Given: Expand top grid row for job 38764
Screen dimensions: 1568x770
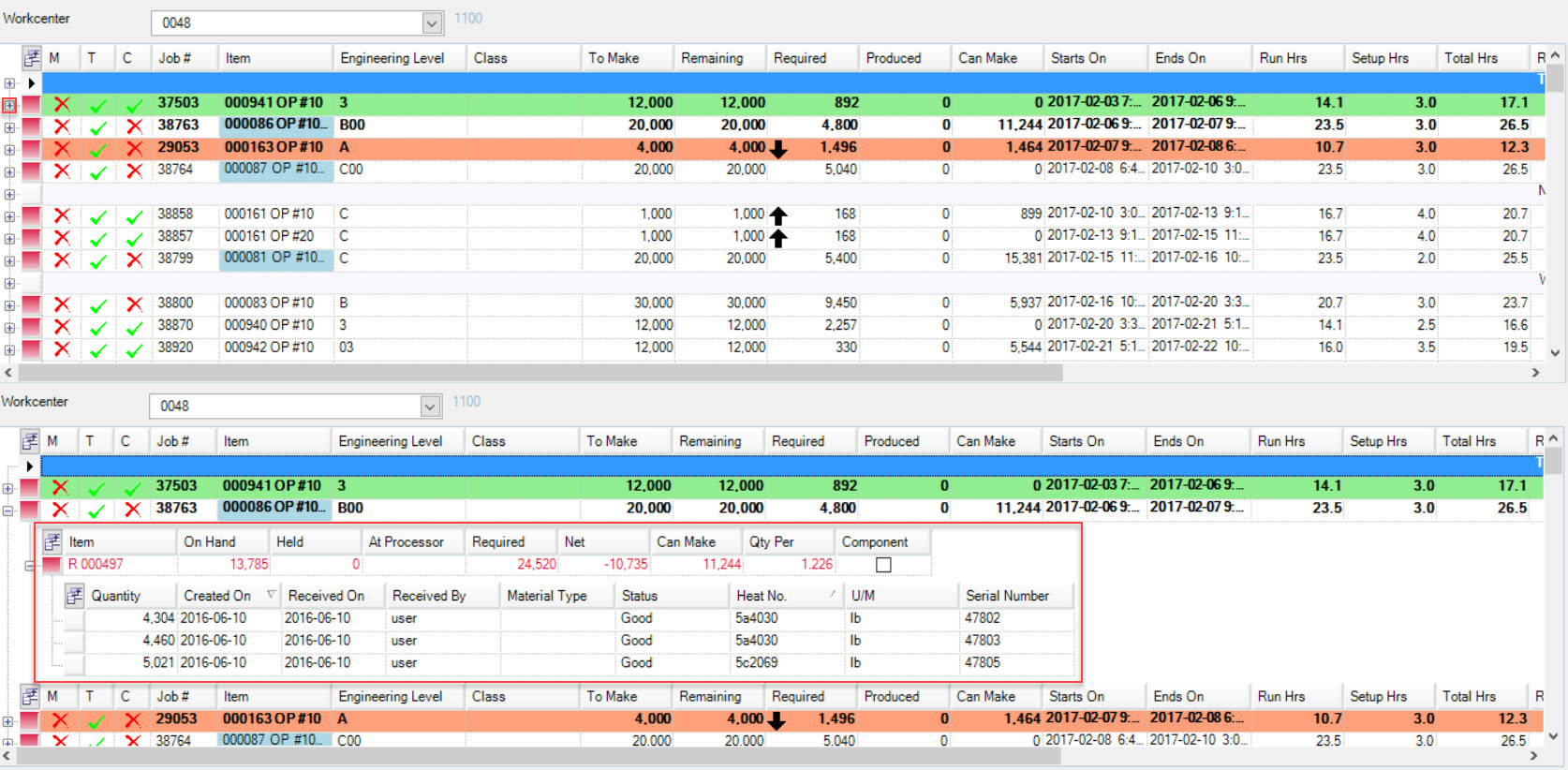Looking at the screenshot, I should pos(9,172).
